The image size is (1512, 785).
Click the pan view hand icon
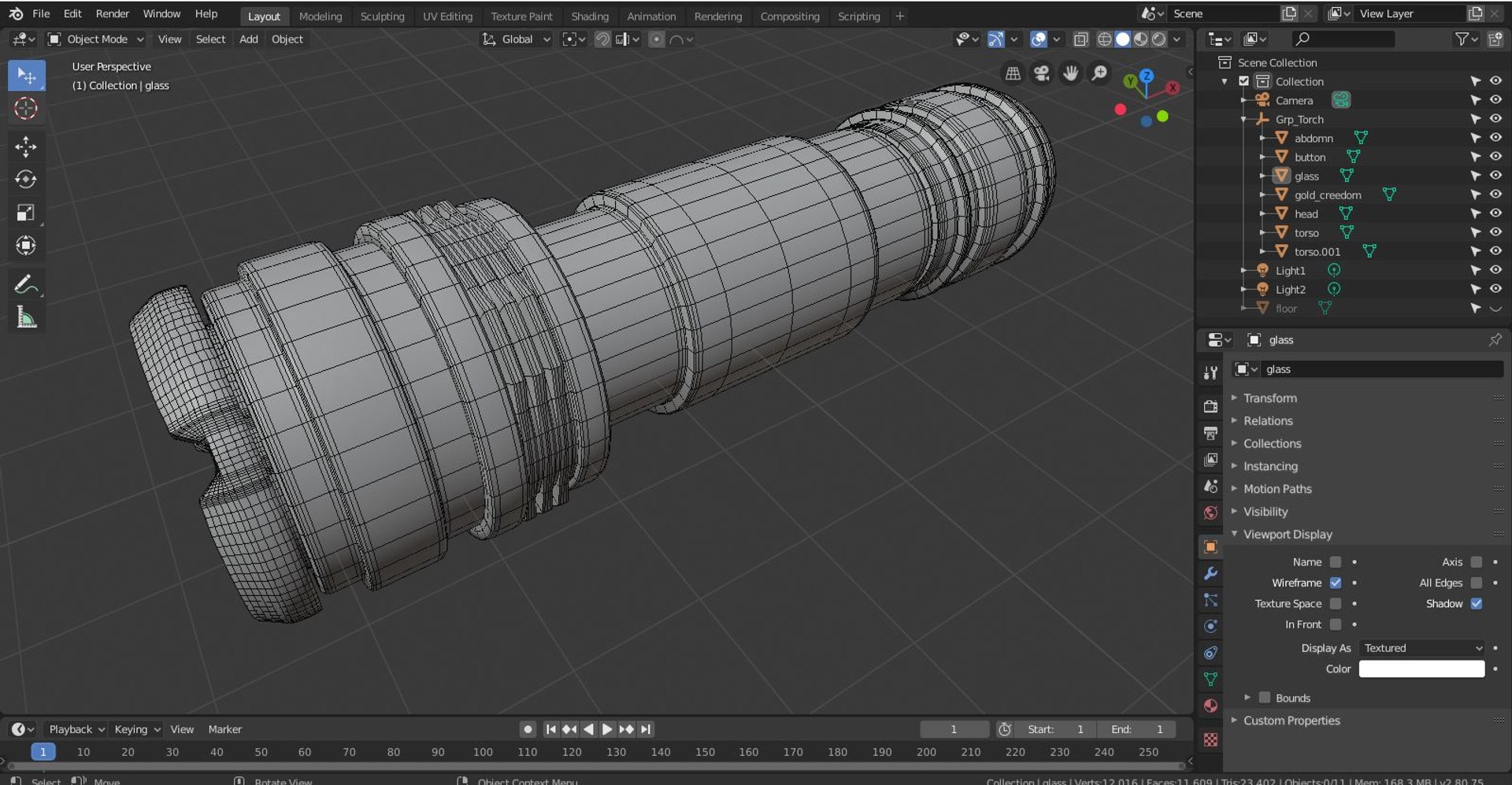point(1070,73)
